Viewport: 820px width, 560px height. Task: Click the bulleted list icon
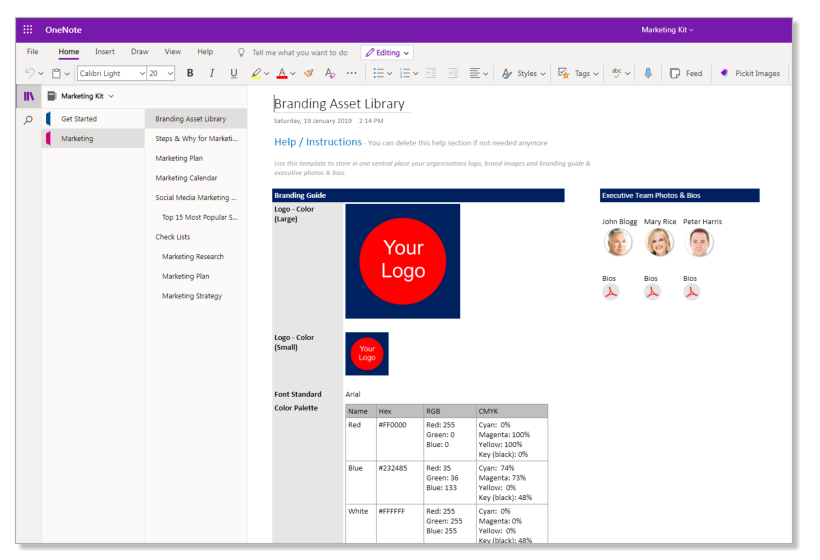[378, 73]
